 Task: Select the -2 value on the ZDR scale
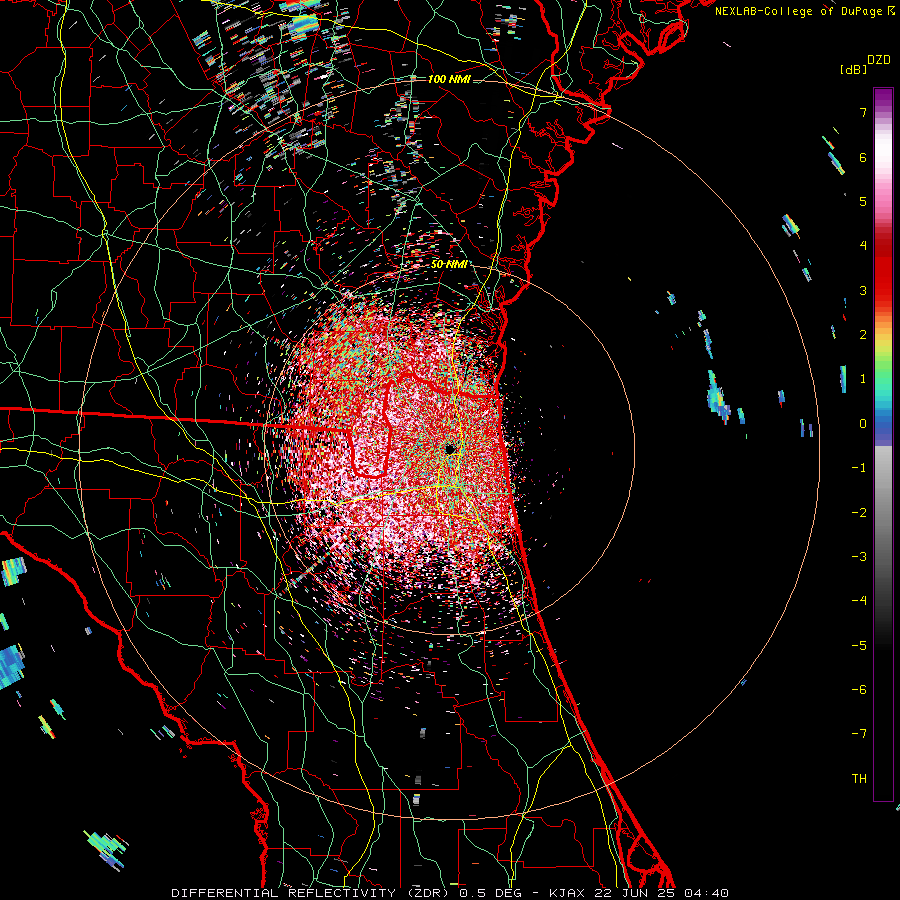tap(859, 513)
